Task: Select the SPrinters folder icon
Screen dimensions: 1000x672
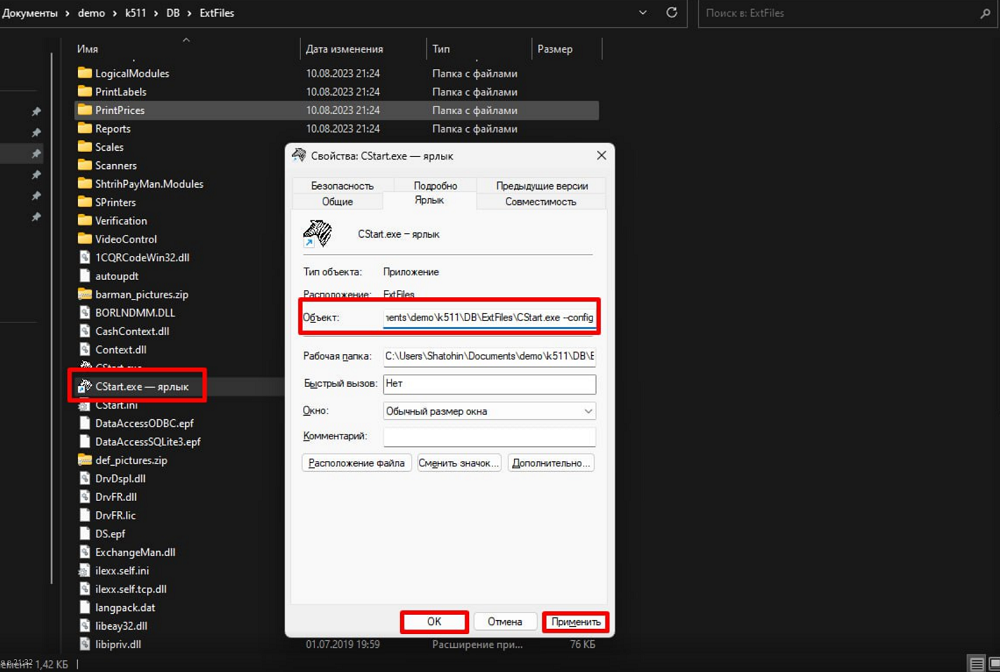Action: click(x=84, y=203)
